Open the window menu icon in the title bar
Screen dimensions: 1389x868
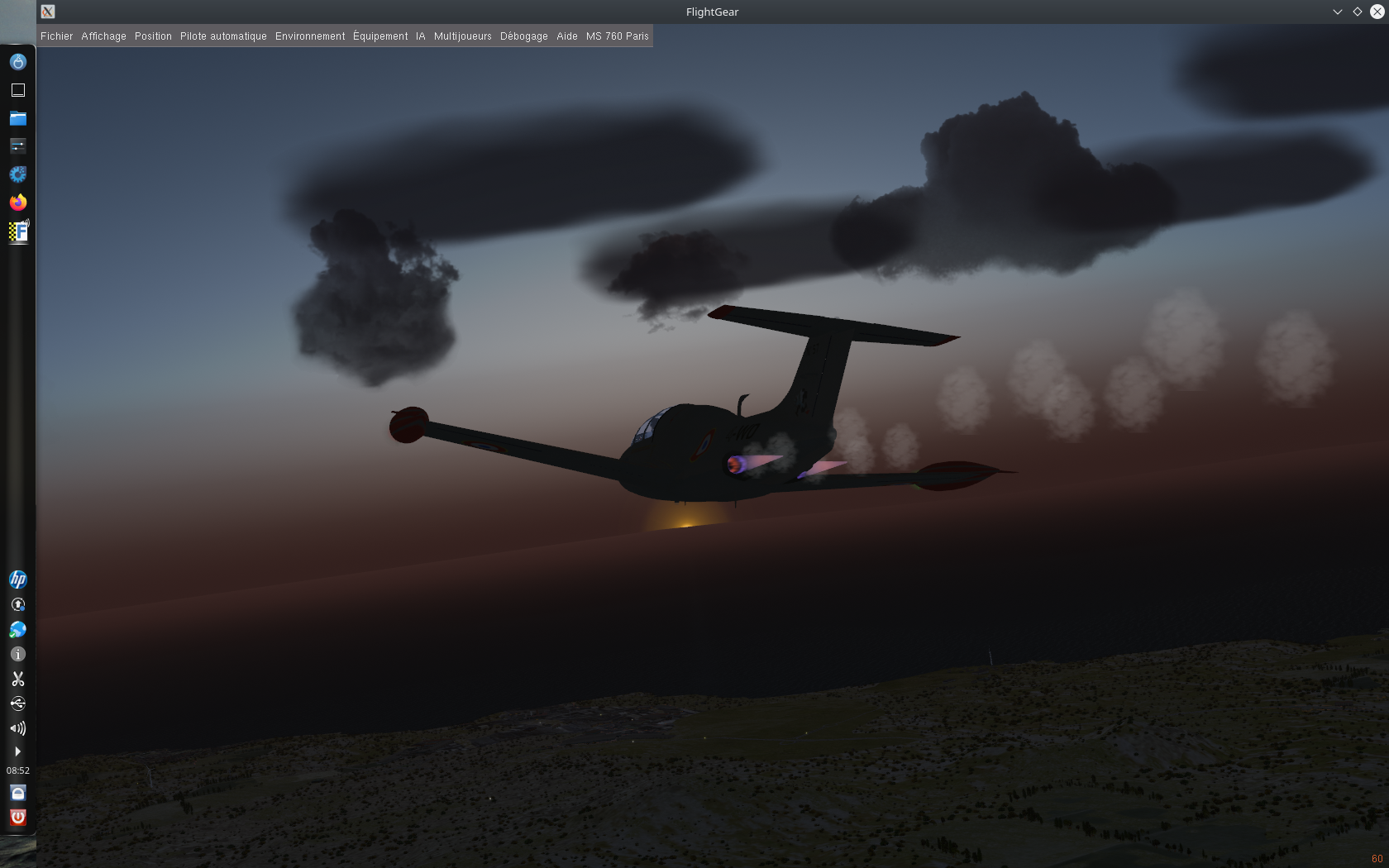pos(48,12)
